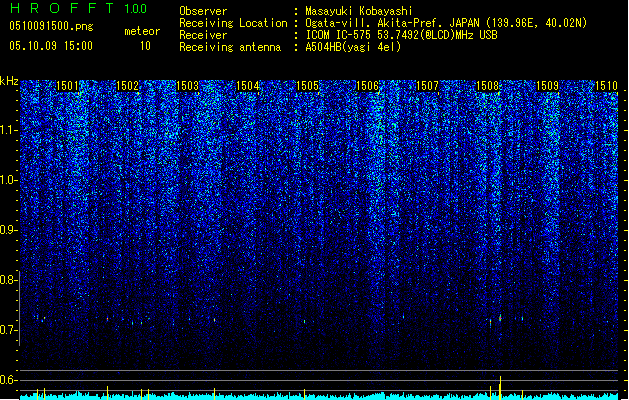Viewport: 629px width, 400px height.
Task: Click the 1509 time marker
Action: pos(548,85)
